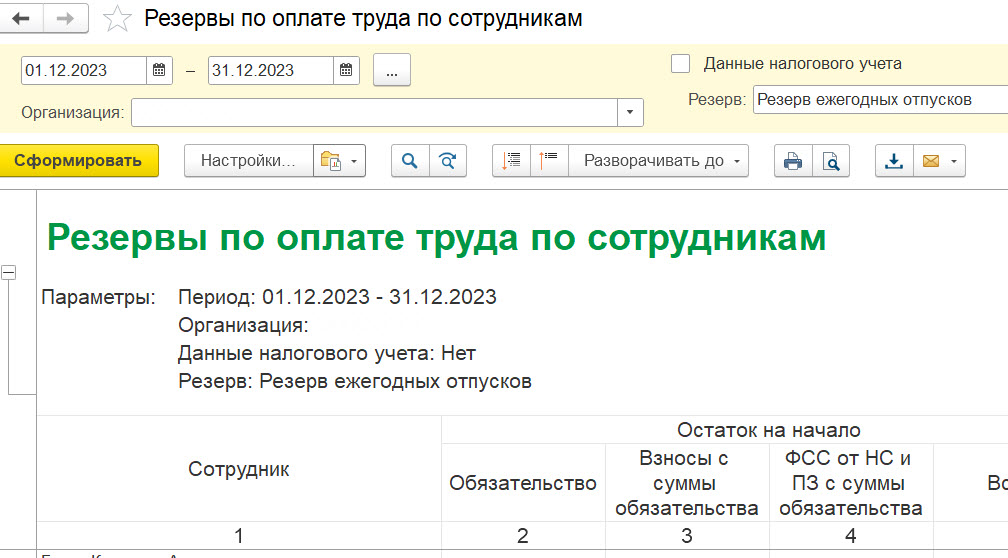Open calendar for start date 01.12.2023
This screenshot has width=1008, height=558.
pos(159,70)
